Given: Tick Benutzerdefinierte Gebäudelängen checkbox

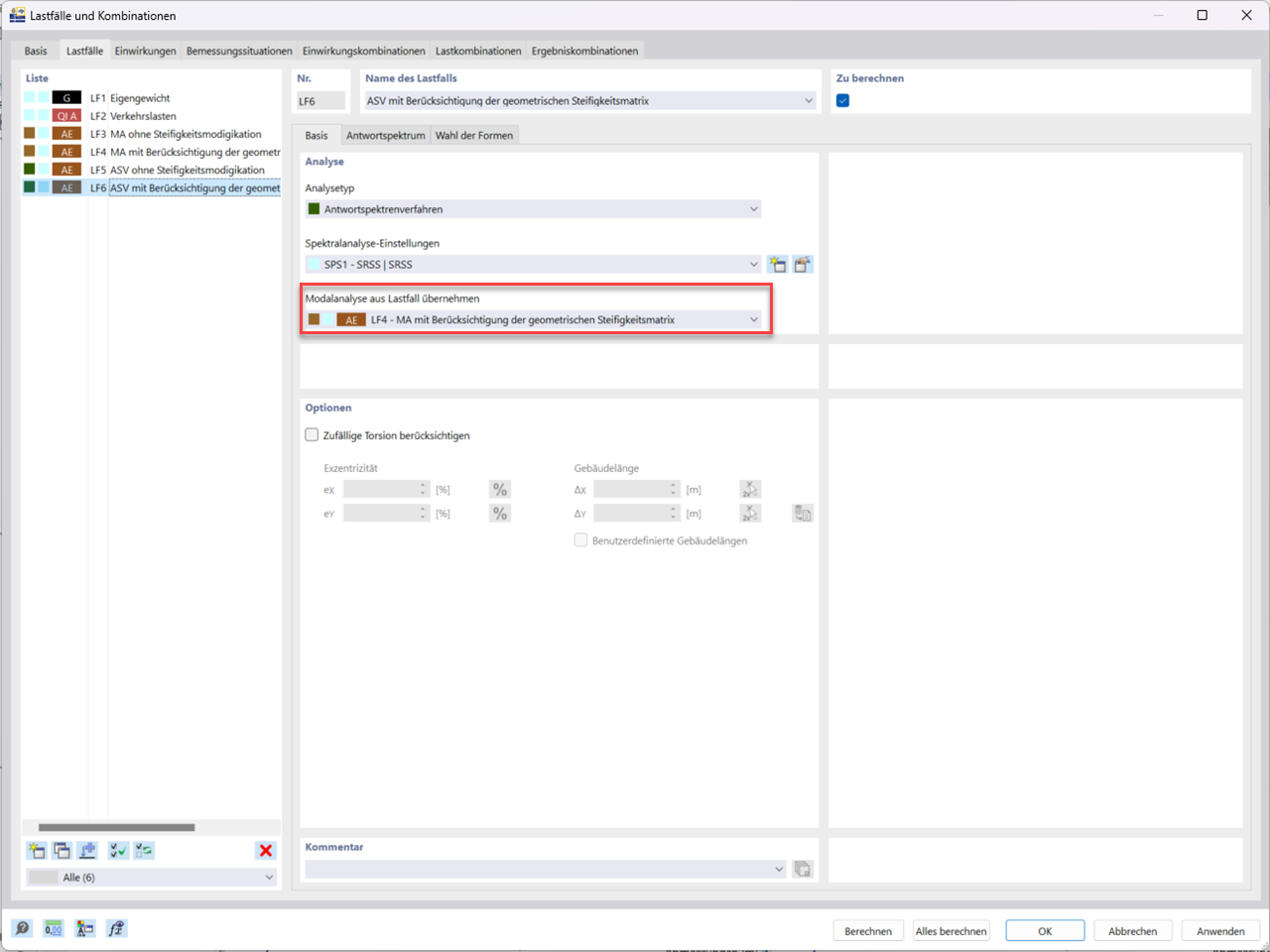Looking at the screenshot, I should click(580, 540).
